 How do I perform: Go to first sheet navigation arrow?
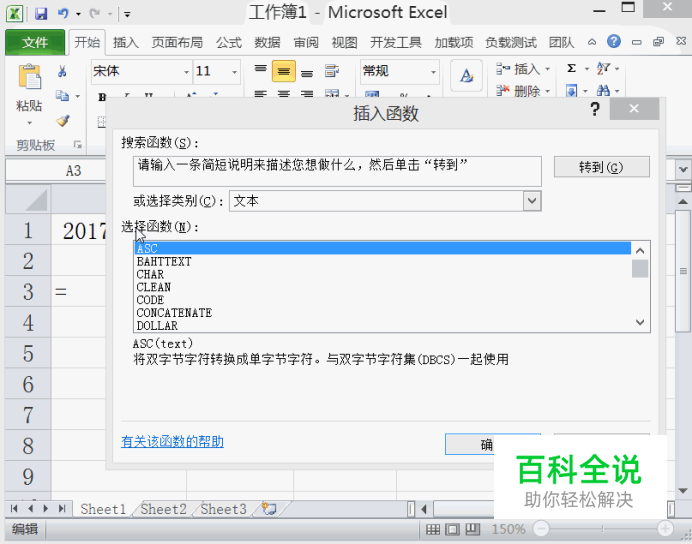pyautogui.click(x=14, y=509)
